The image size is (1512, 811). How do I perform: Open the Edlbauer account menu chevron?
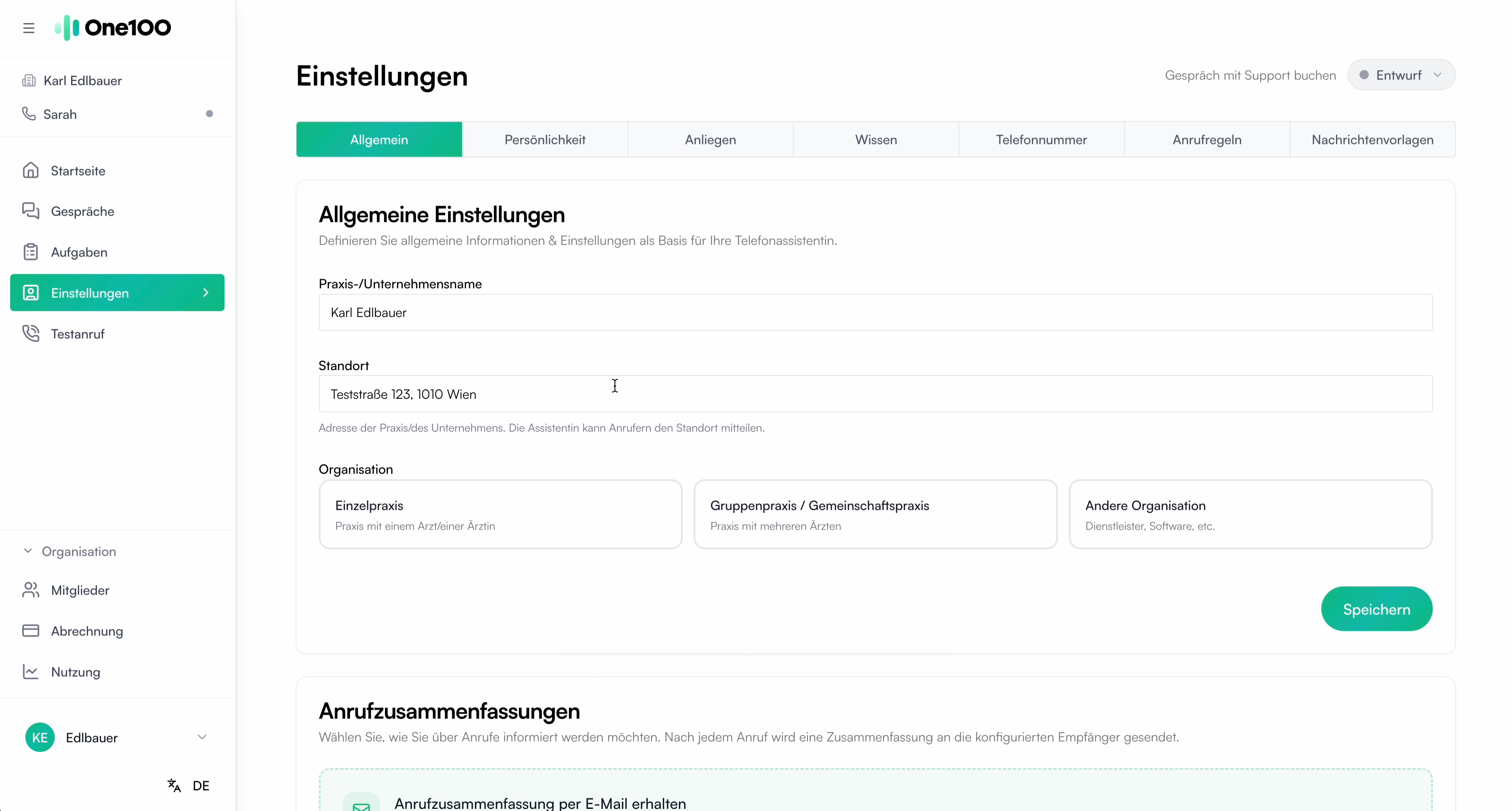(x=202, y=737)
